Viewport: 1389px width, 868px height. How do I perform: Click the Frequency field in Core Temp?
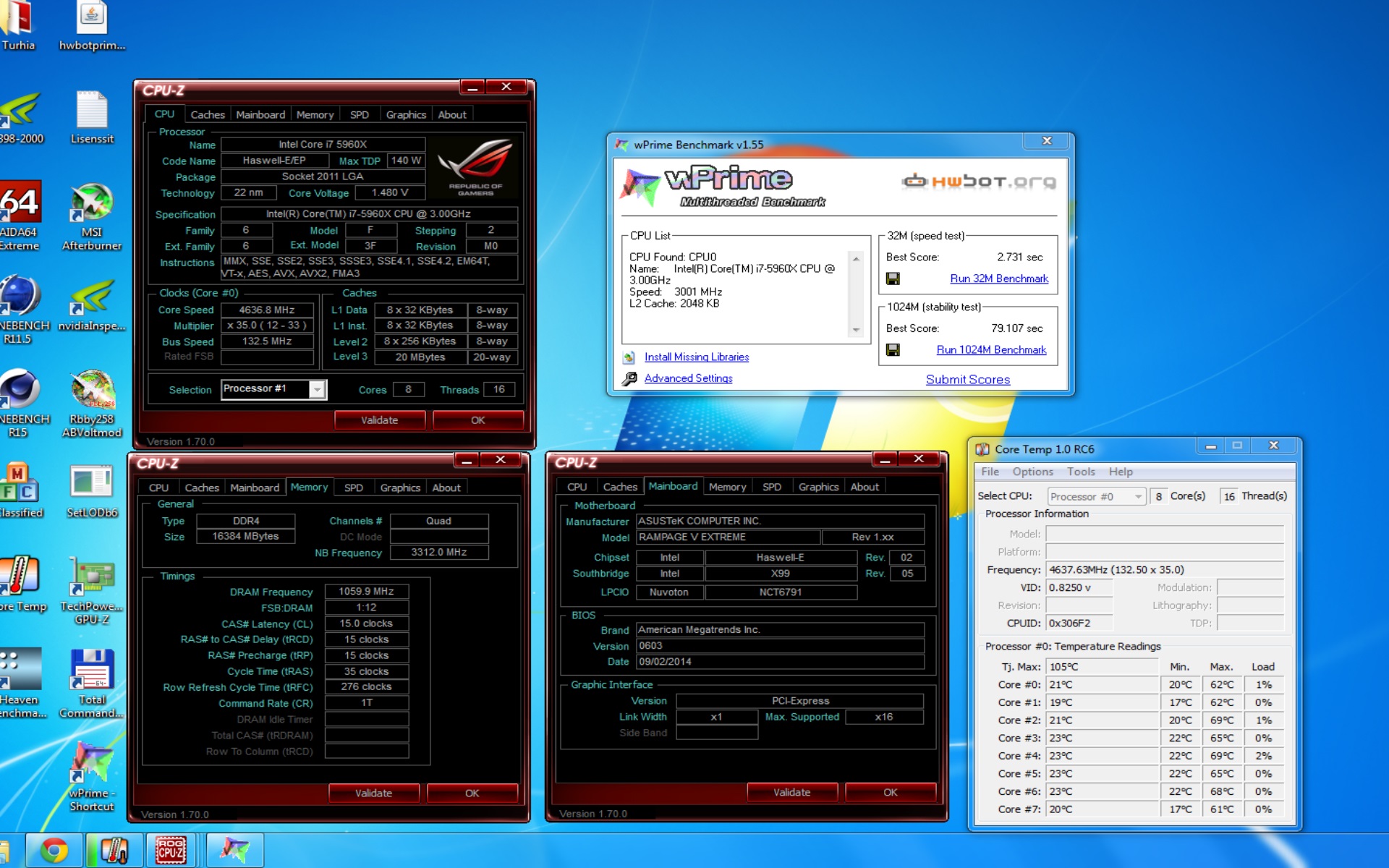[1165, 570]
